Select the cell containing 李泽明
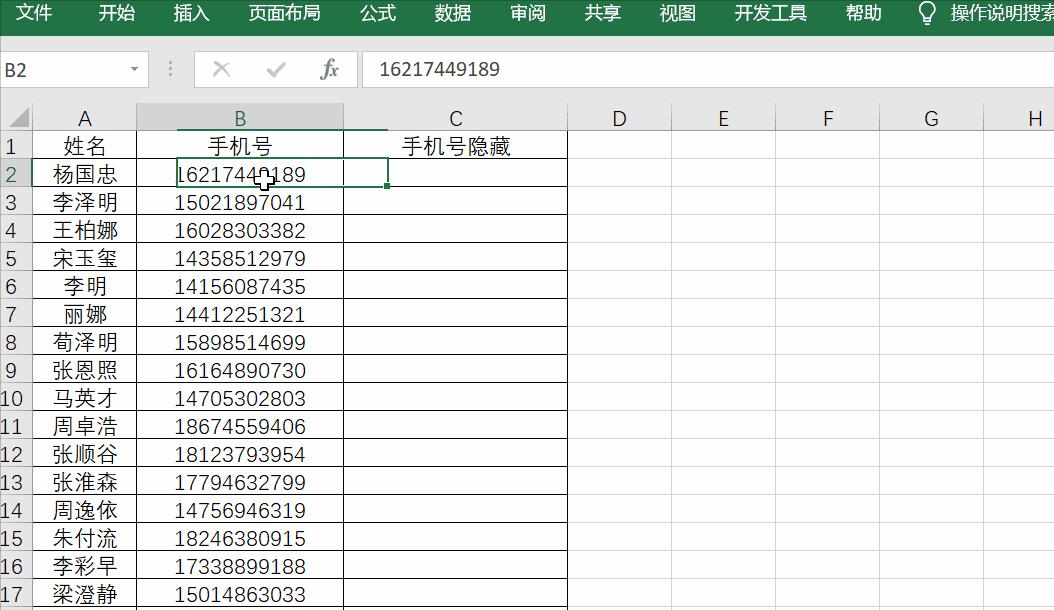This screenshot has height=610, width=1054. coord(85,201)
